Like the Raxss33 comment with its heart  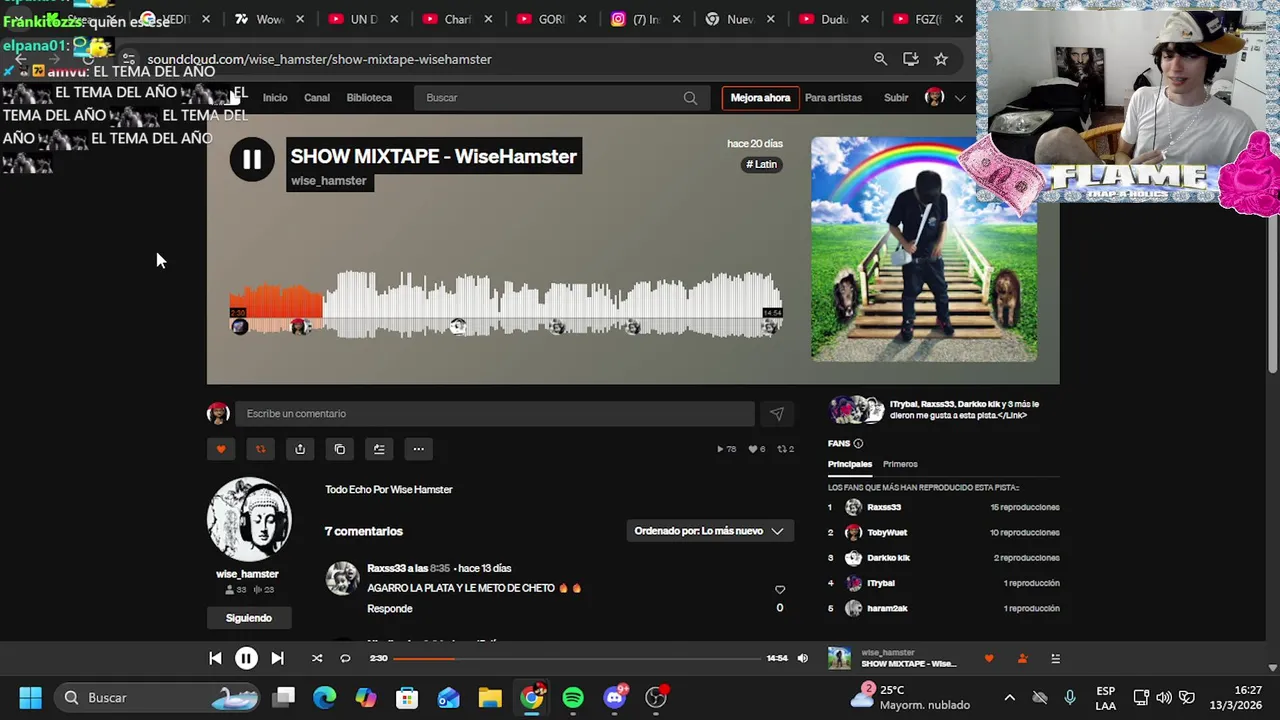780,589
